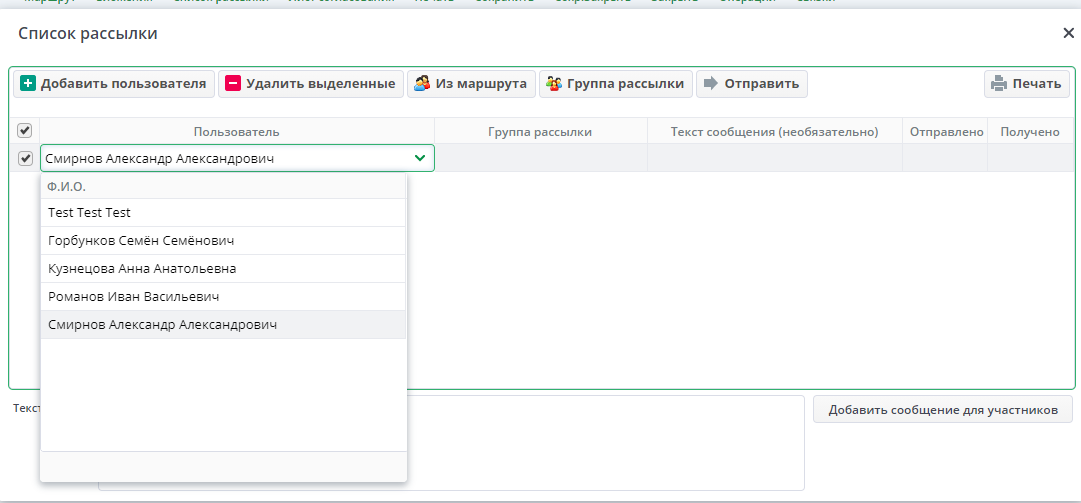The image size is (1081, 503).
Task: Open Группа рассылки button label
Action: tap(626, 84)
